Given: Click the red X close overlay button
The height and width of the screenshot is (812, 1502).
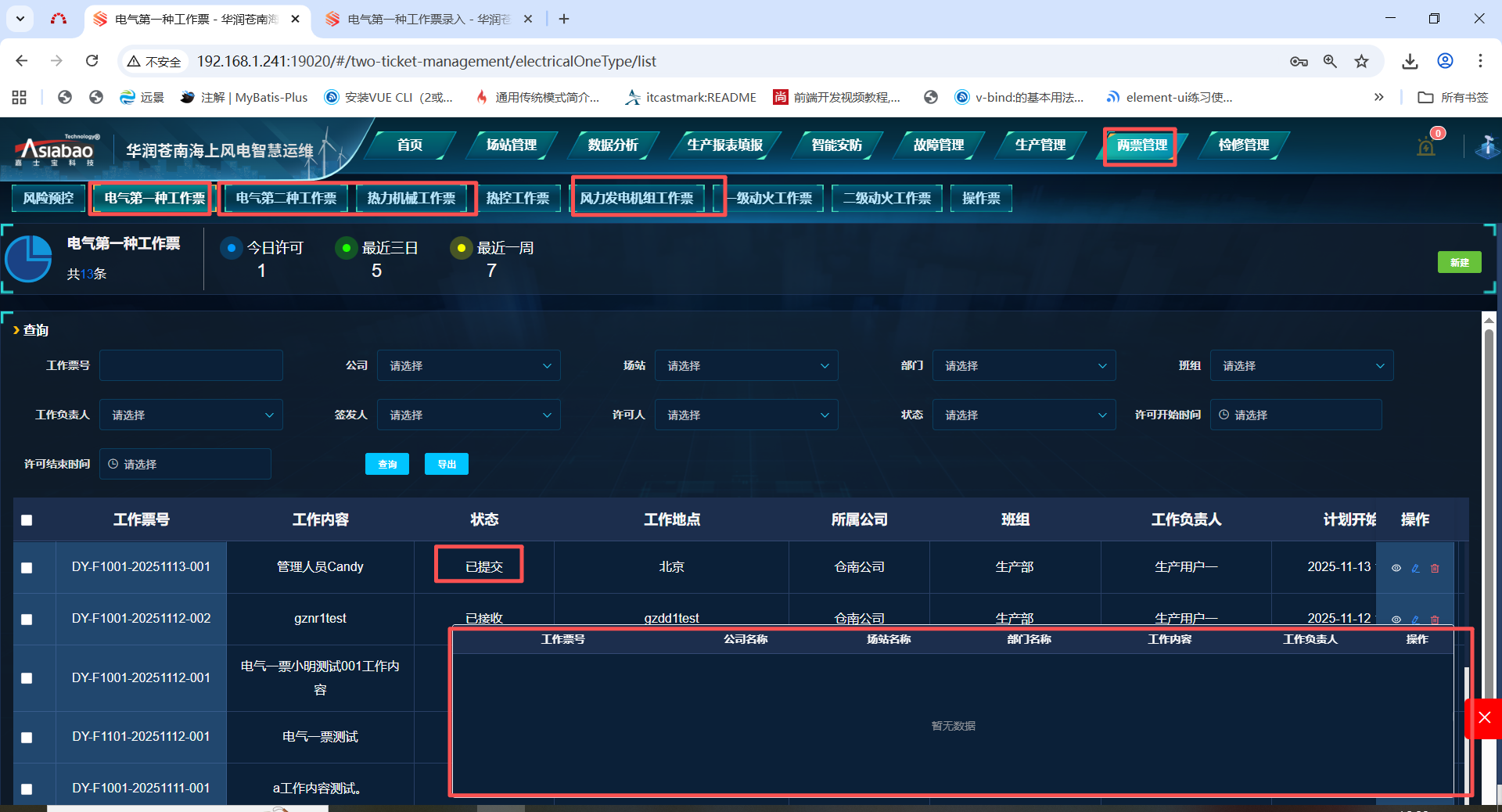Looking at the screenshot, I should point(1484,718).
